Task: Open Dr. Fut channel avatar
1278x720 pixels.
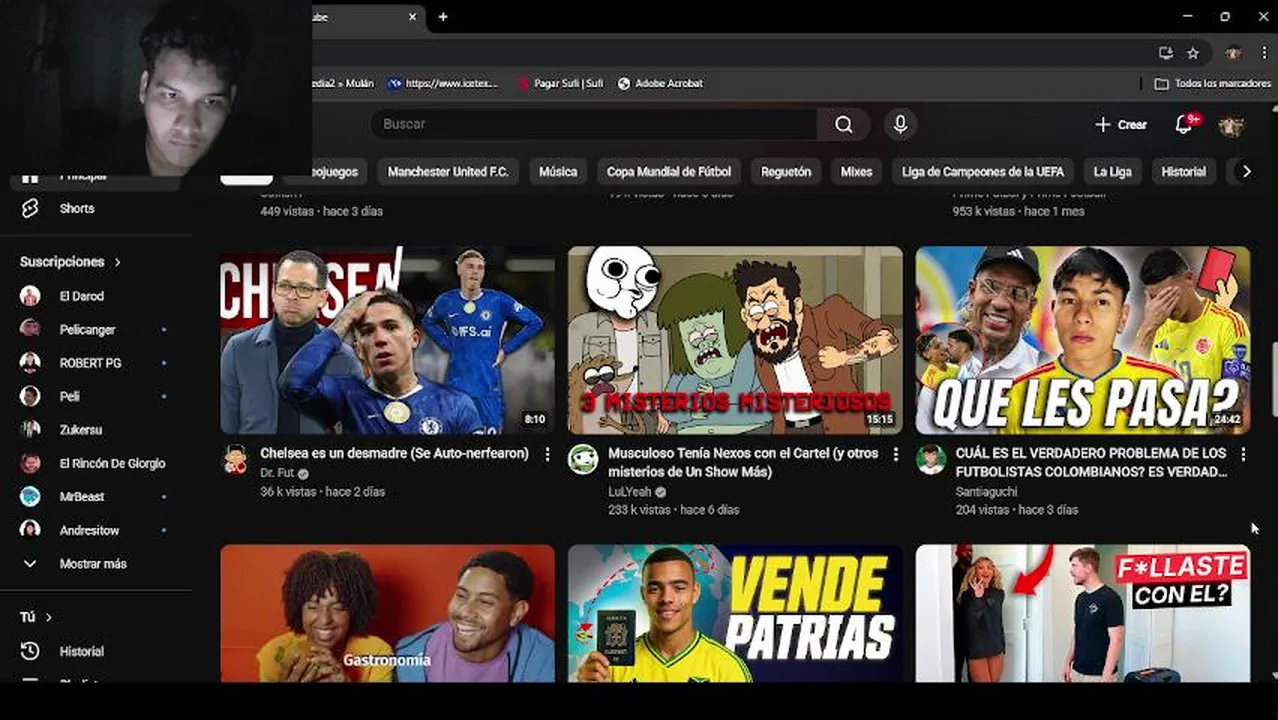Action: pos(235,460)
